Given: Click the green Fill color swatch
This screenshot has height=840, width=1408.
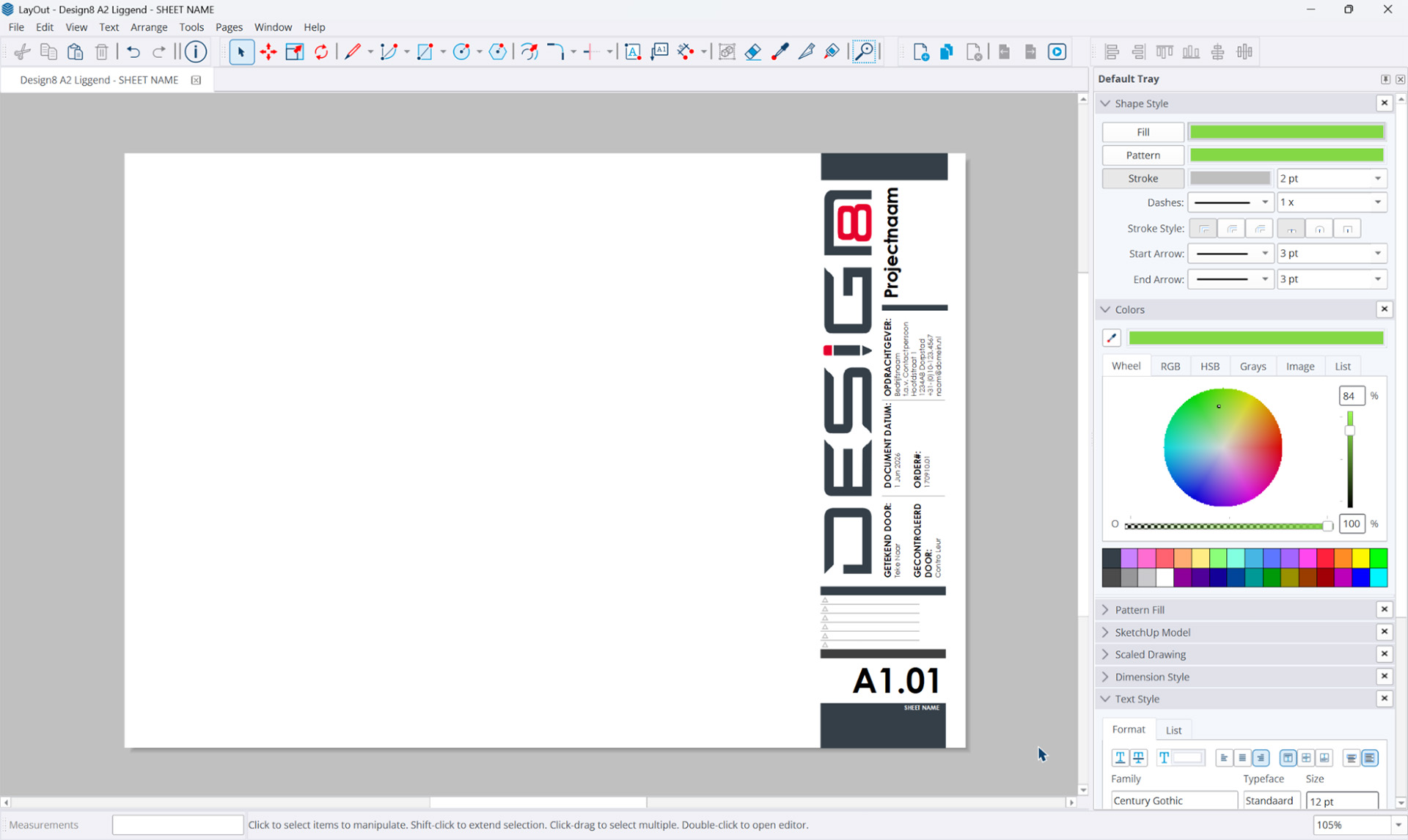Looking at the screenshot, I should [1286, 132].
